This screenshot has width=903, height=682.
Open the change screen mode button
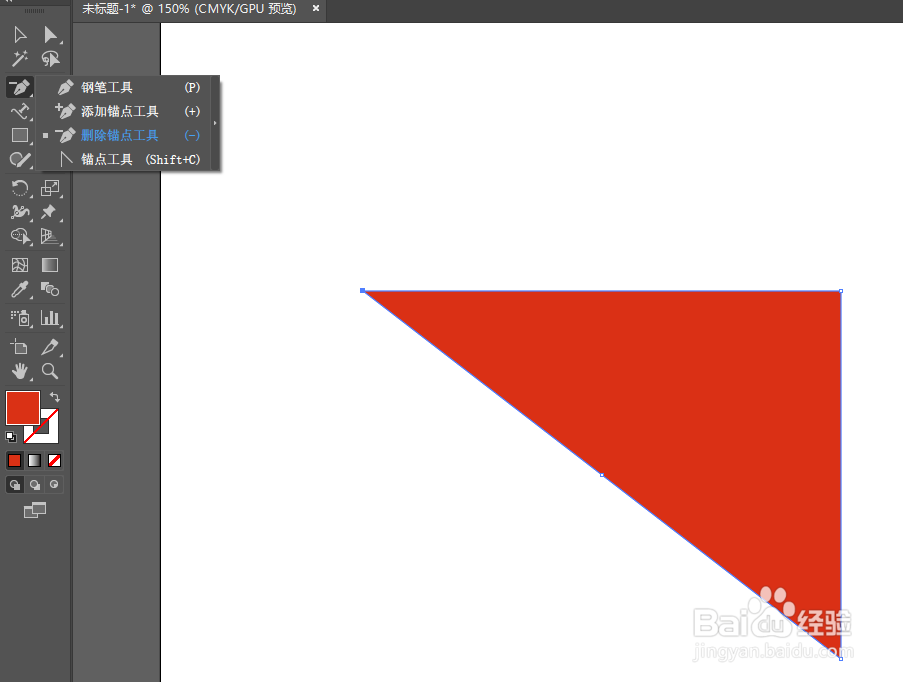pyautogui.click(x=35, y=510)
